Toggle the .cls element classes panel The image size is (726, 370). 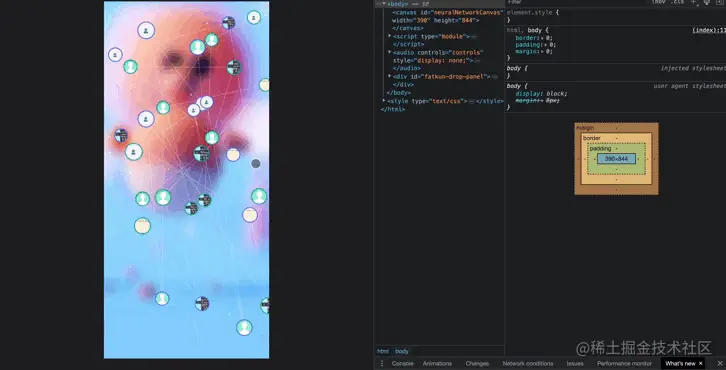click(677, 2)
